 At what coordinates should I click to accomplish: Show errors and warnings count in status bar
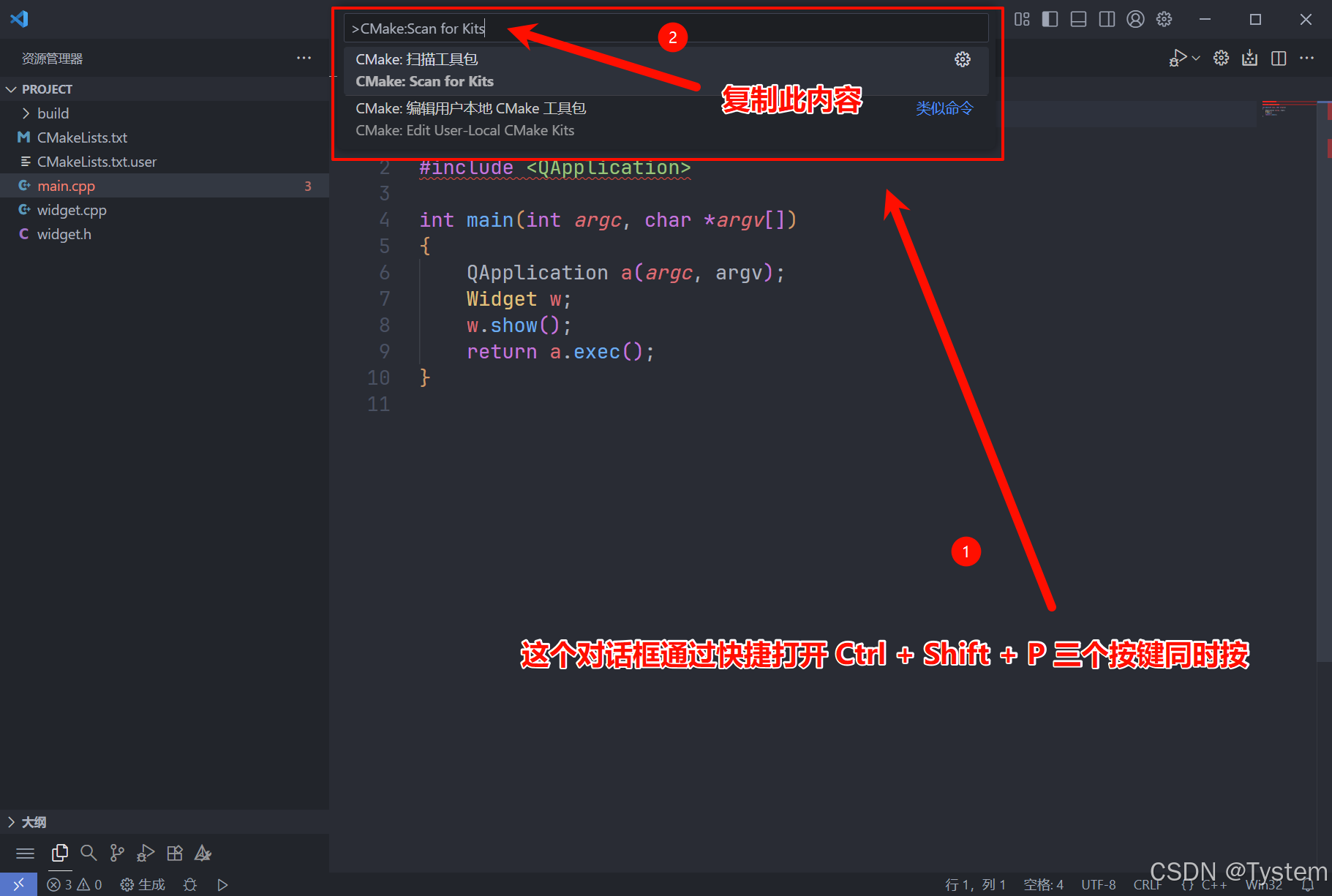click(x=75, y=884)
